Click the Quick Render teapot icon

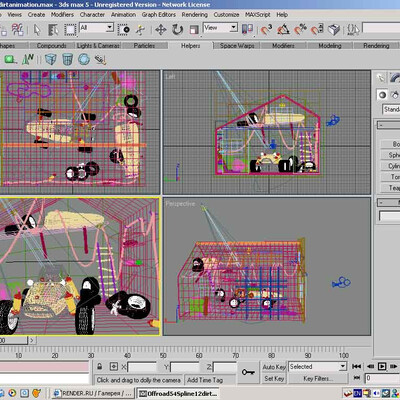[333, 30]
